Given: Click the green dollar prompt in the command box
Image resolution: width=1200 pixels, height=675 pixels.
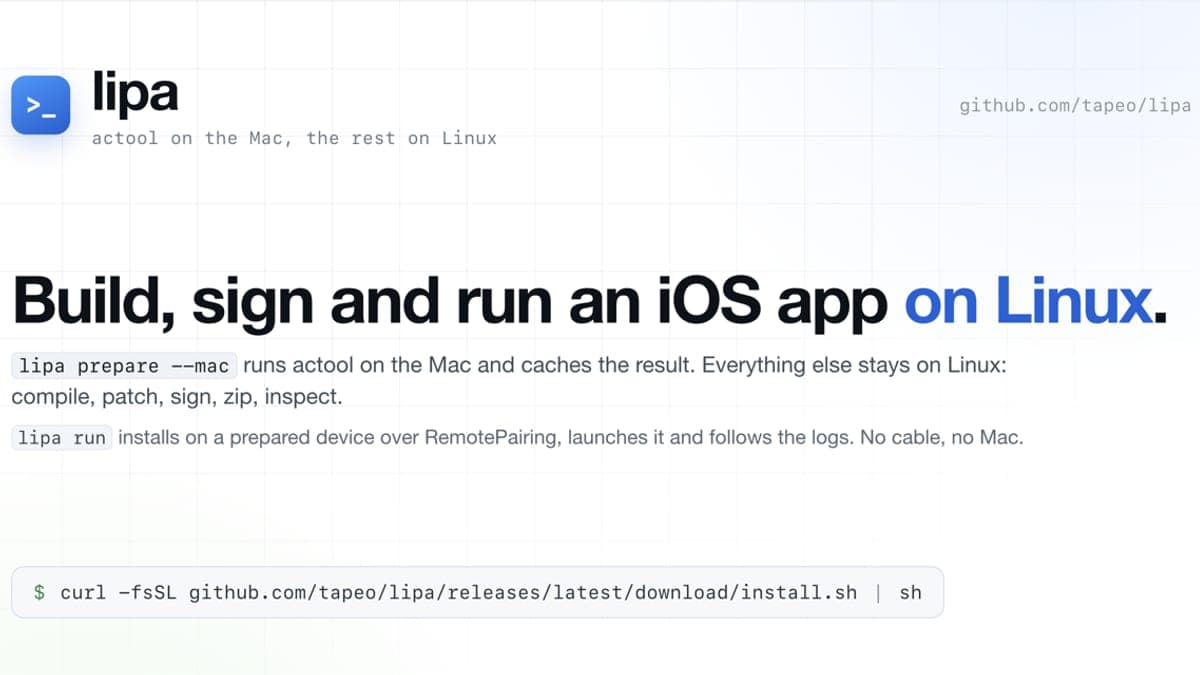Looking at the screenshot, I should (x=39, y=592).
